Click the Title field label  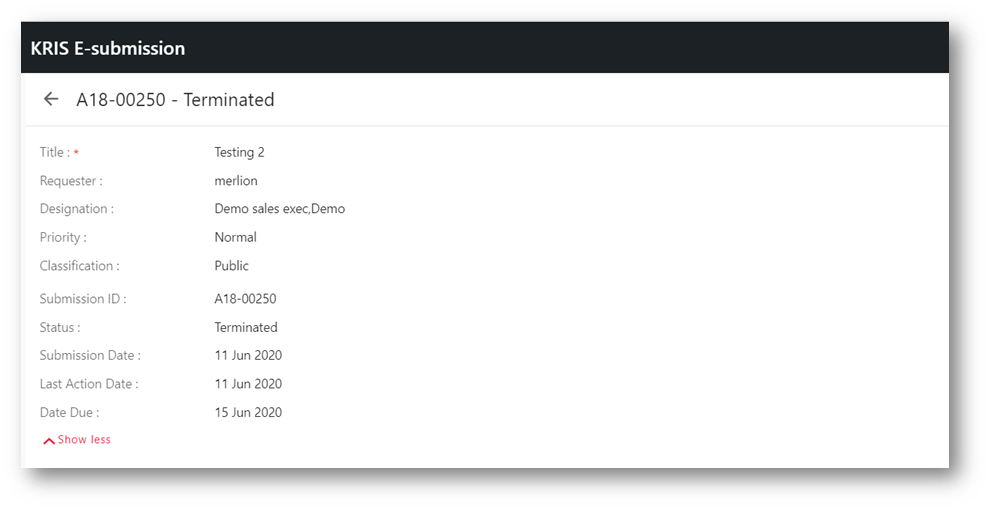click(55, 152)
